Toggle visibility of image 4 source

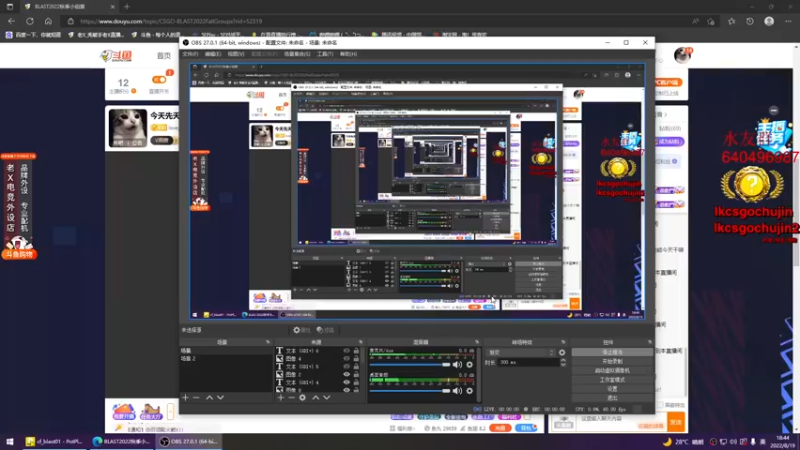coord(346,359)
